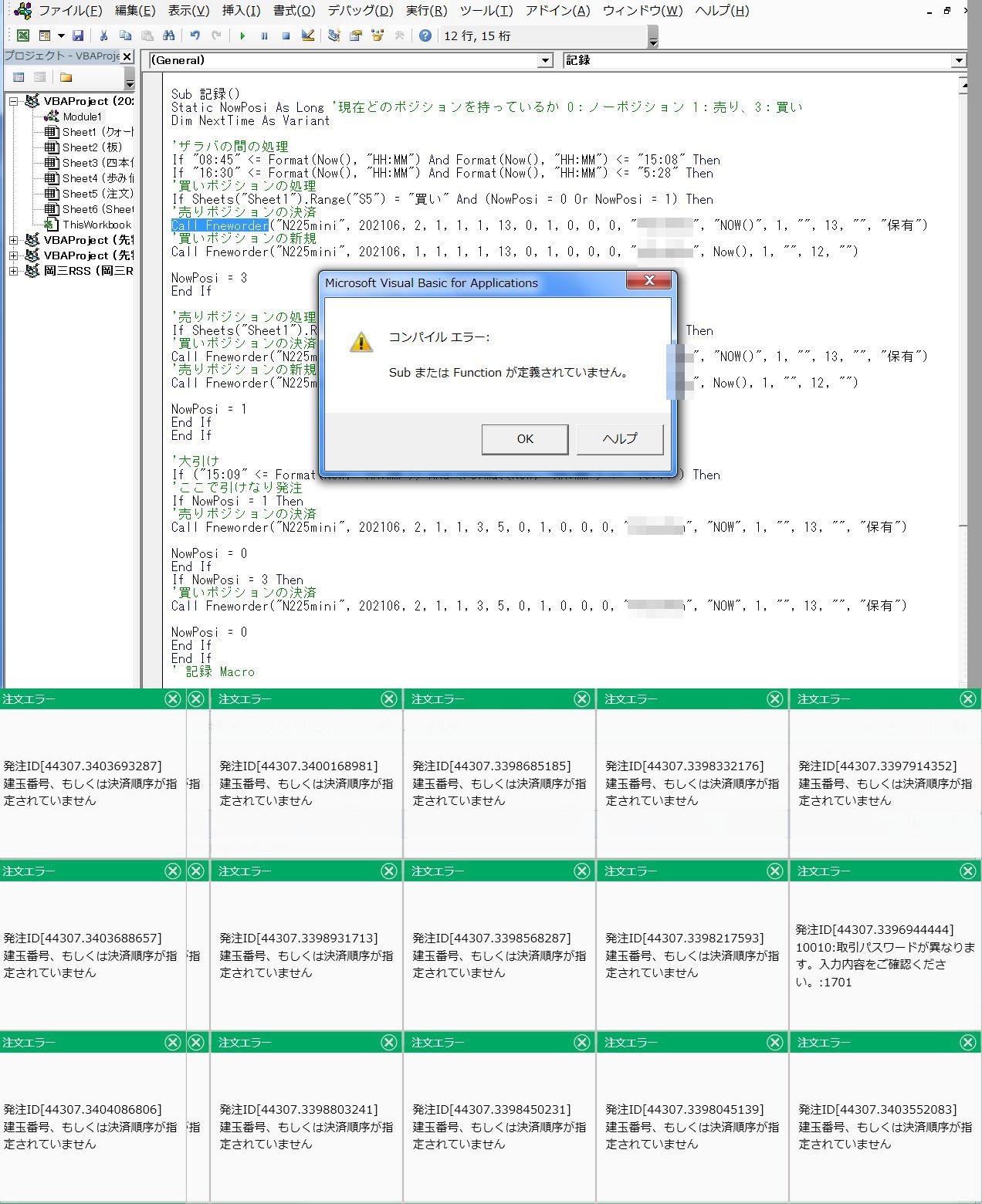Click the Save floppy disk icon

[77, 36]
